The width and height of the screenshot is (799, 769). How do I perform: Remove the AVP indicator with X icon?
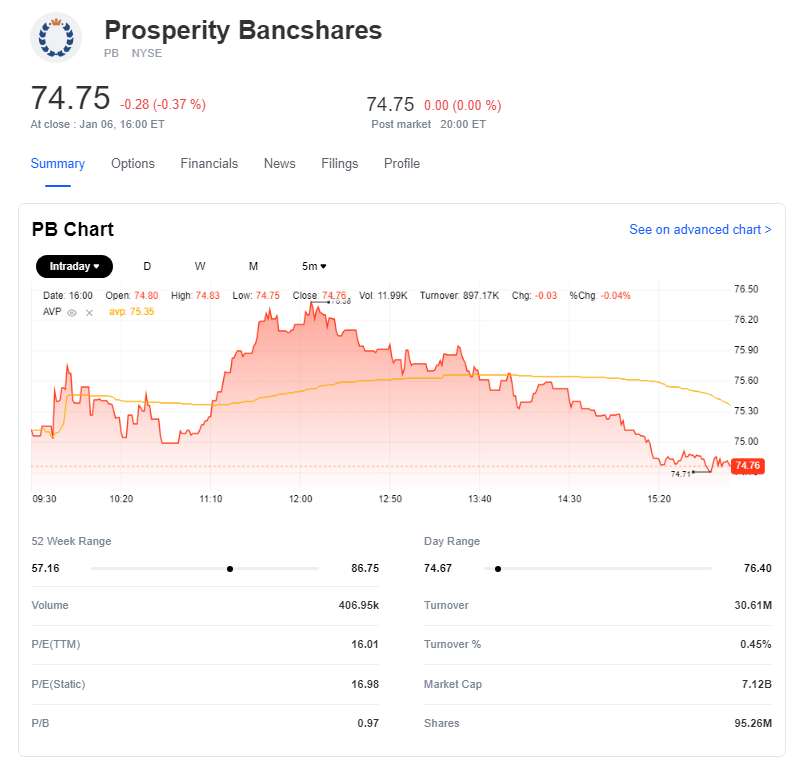[89, 312]
